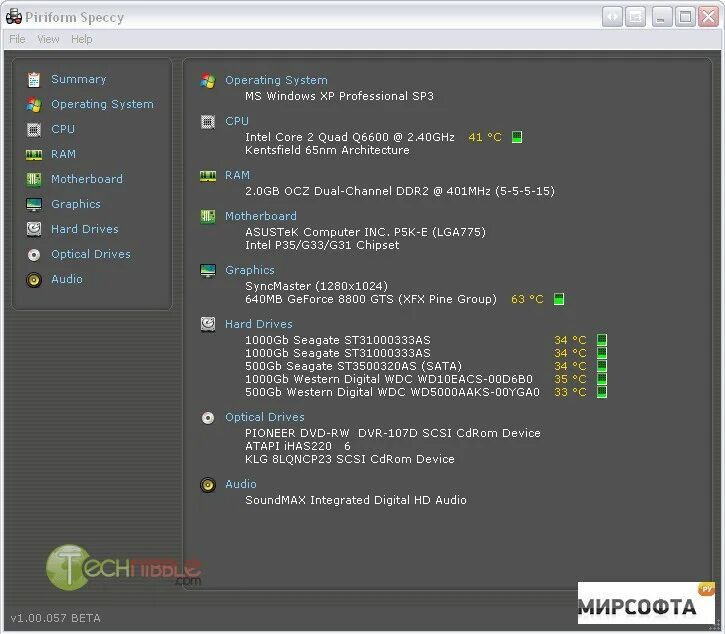
Task: Select Motherboard in the sidebar
Action: point(87,179)
